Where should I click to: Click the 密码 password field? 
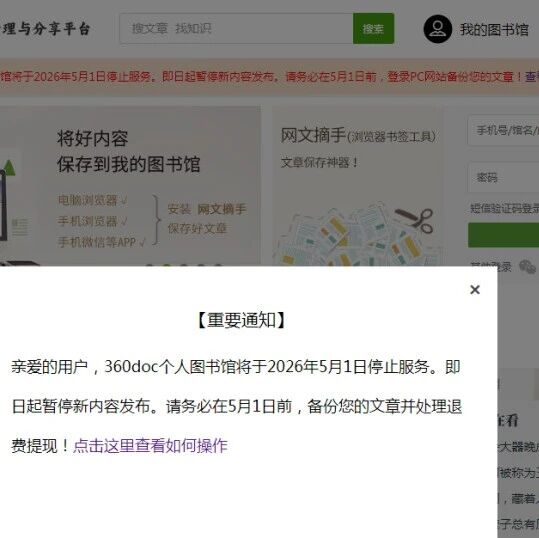tap(503, 177)
